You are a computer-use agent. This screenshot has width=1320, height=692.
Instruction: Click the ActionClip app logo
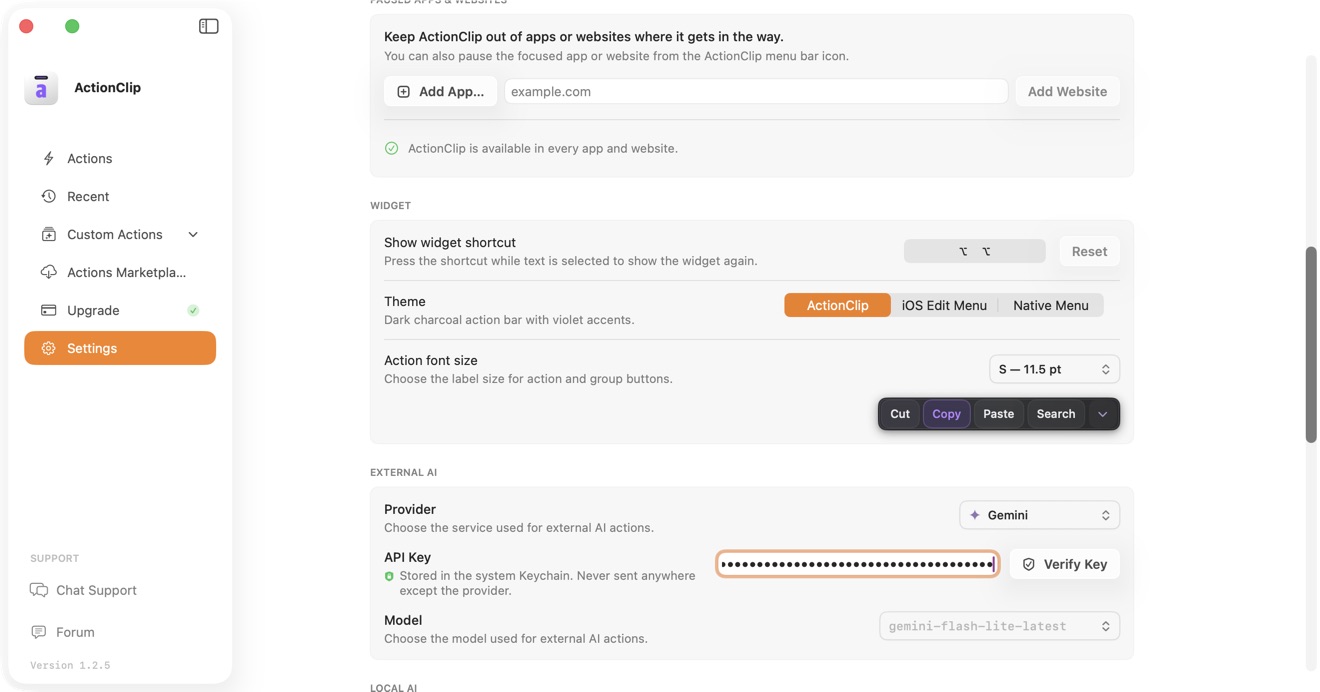coord(41,88)
